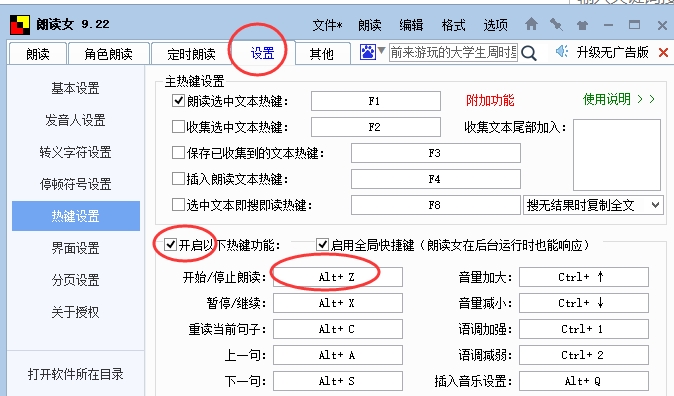The image size is (674, 396).
Task: Click the Alt+ A 上一句 field
Action: coord(338,355)
